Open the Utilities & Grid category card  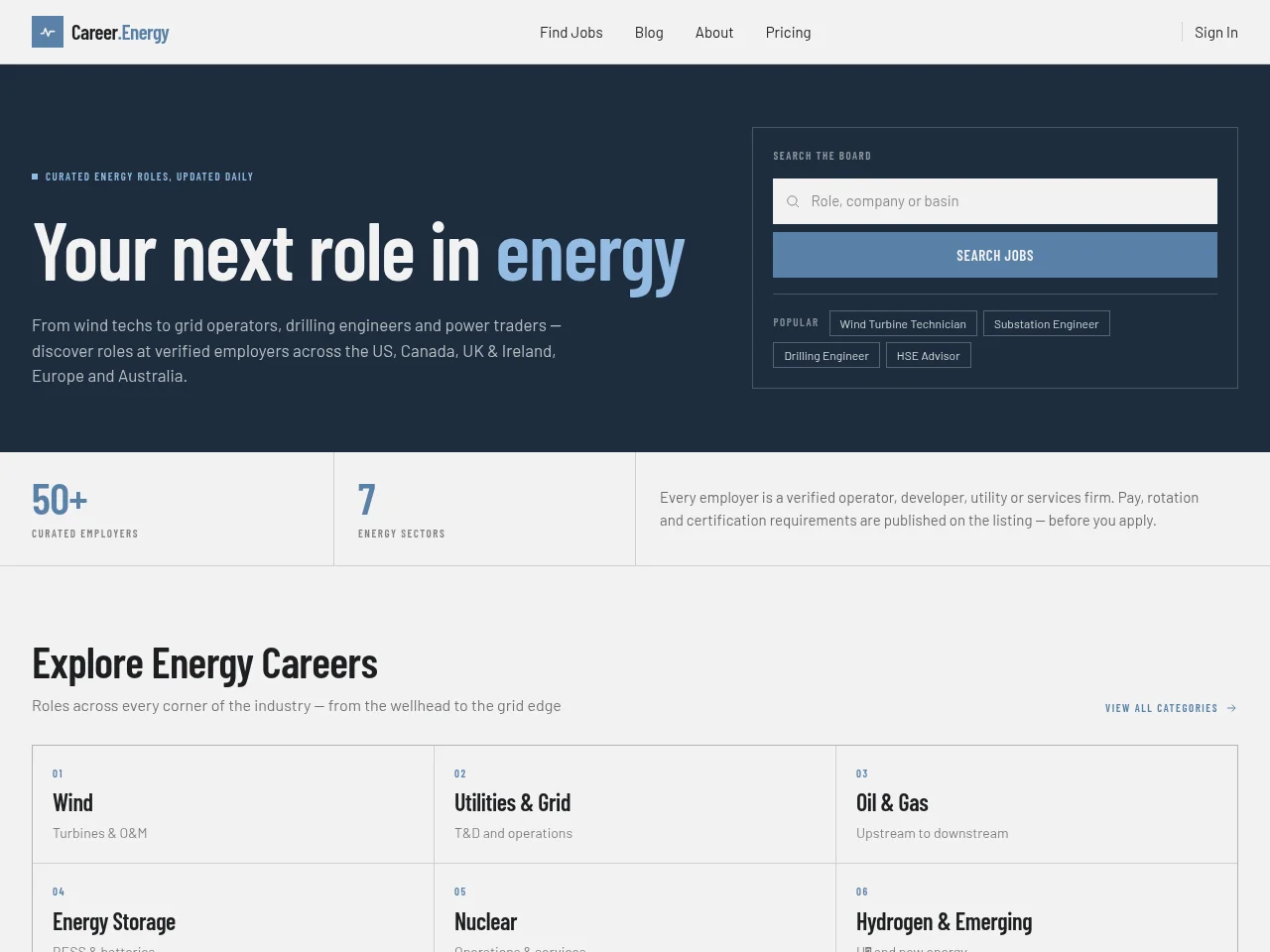click(635, 804)
